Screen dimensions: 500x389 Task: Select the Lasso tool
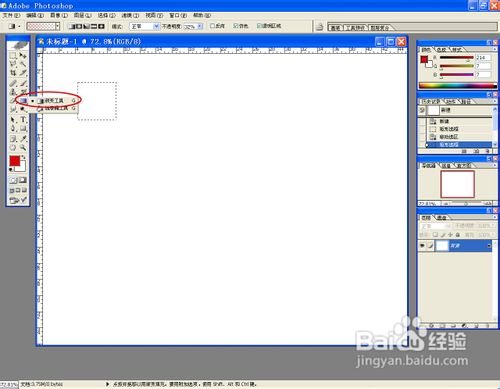coord(13,64)
